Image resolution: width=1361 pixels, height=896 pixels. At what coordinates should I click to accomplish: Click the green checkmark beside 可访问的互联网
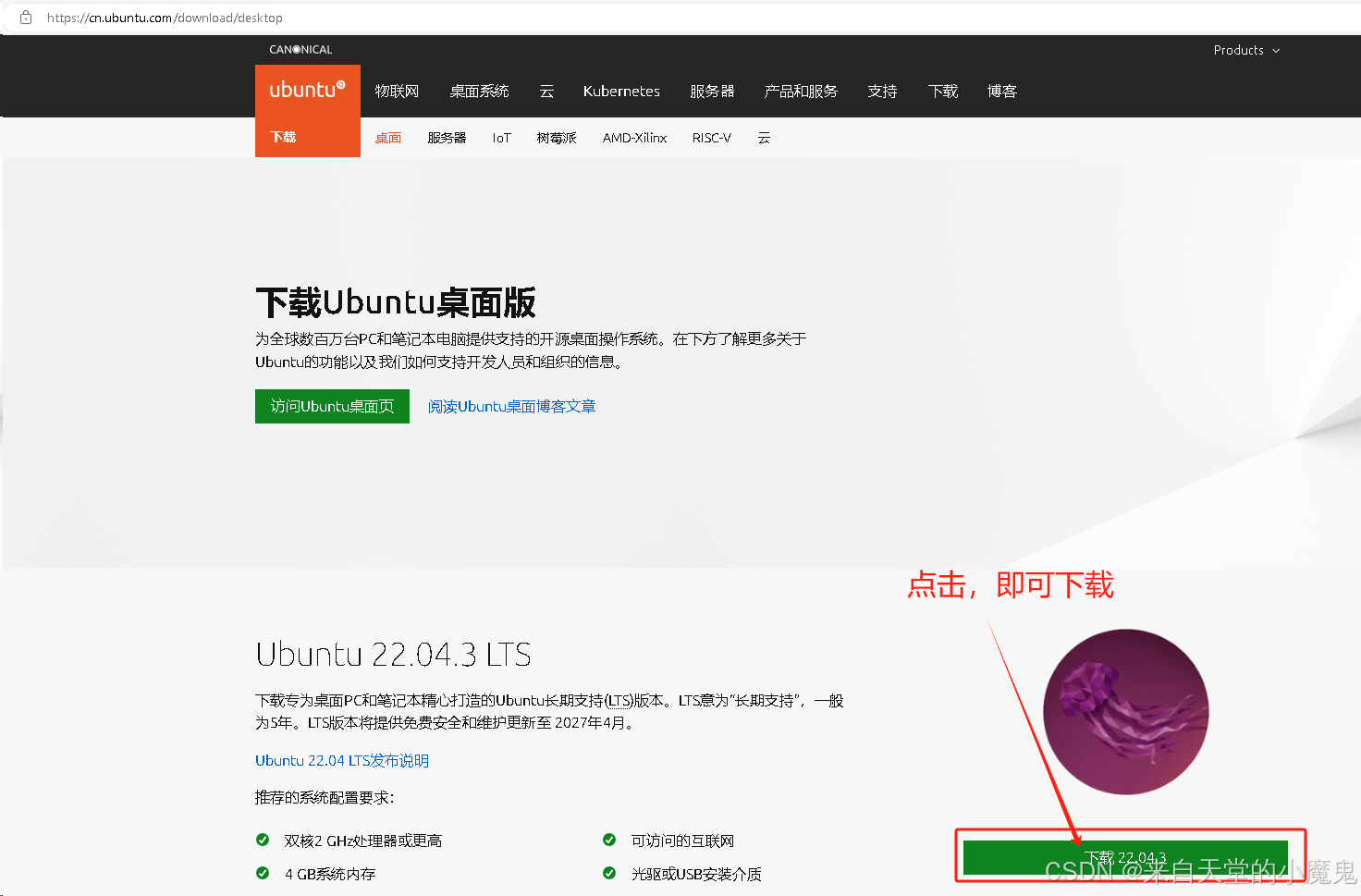click(609, 840)
